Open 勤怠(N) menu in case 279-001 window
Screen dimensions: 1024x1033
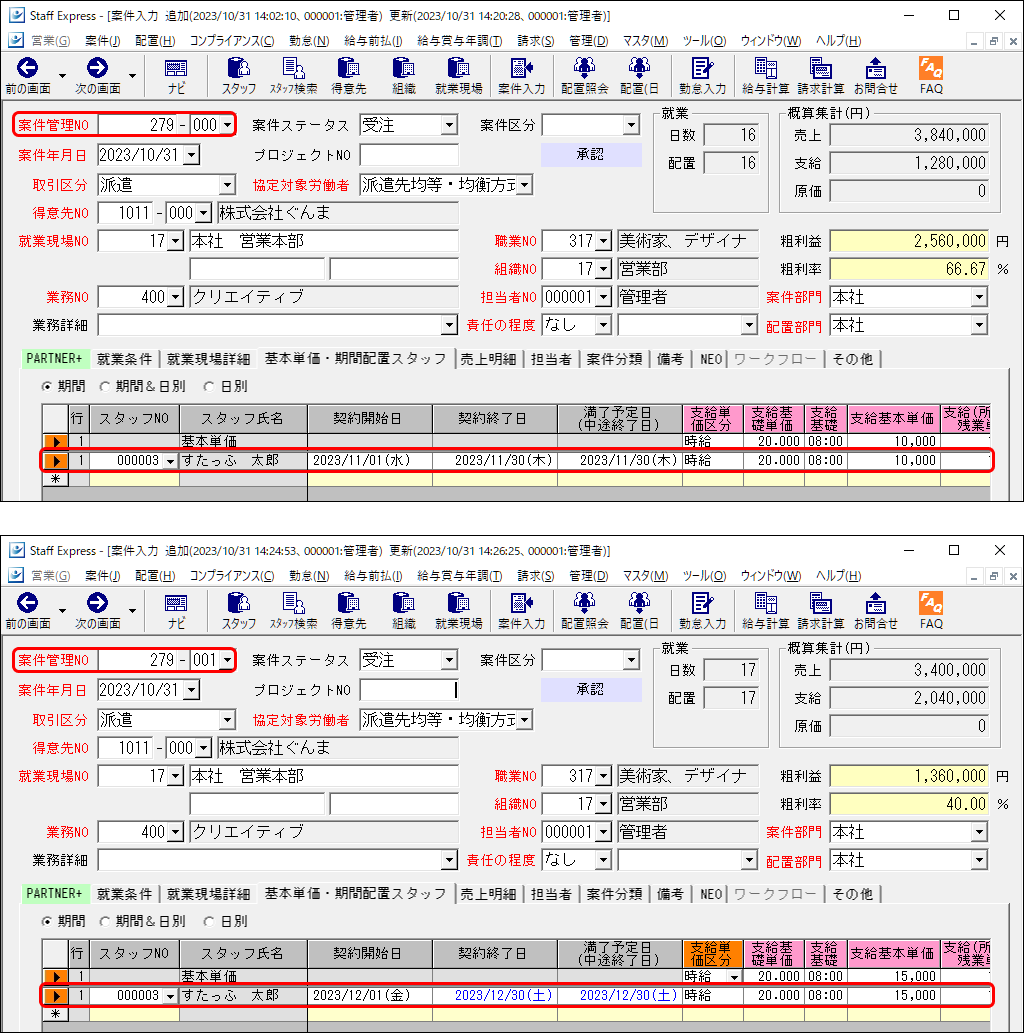308,575
